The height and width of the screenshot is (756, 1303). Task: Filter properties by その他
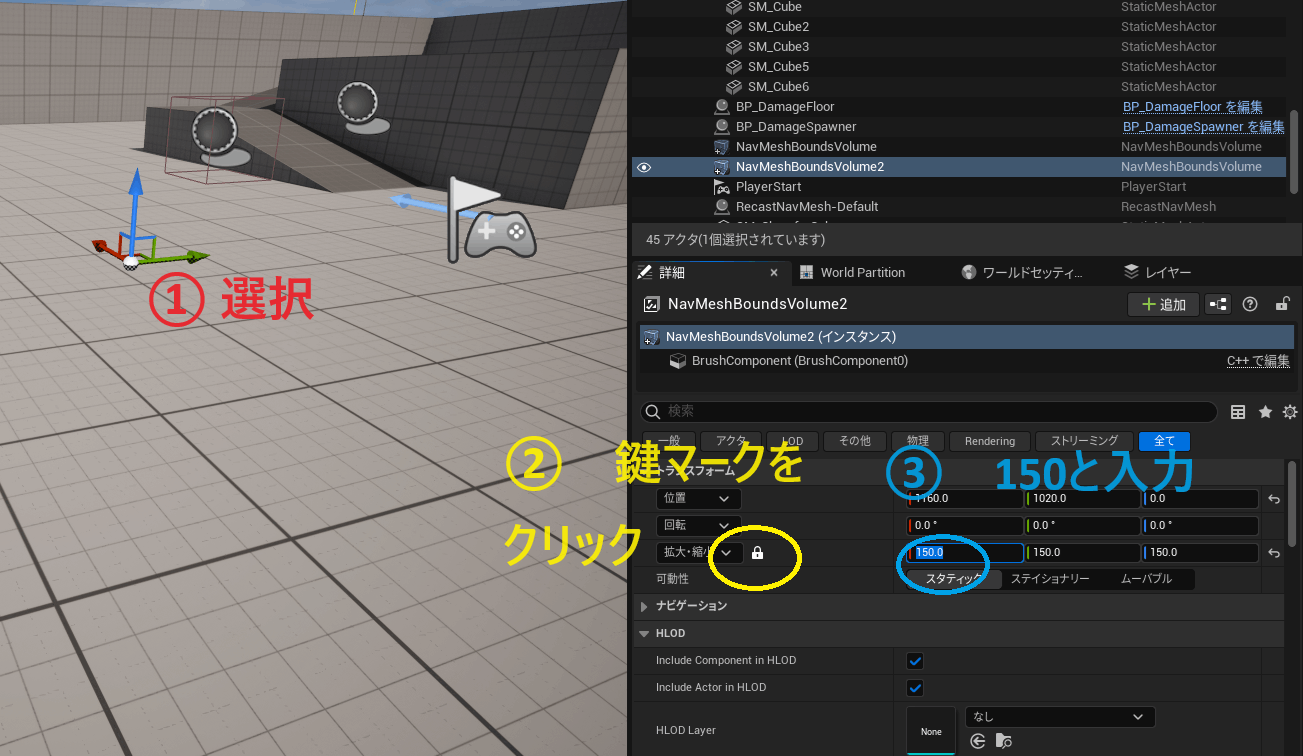tap(854, 441)
